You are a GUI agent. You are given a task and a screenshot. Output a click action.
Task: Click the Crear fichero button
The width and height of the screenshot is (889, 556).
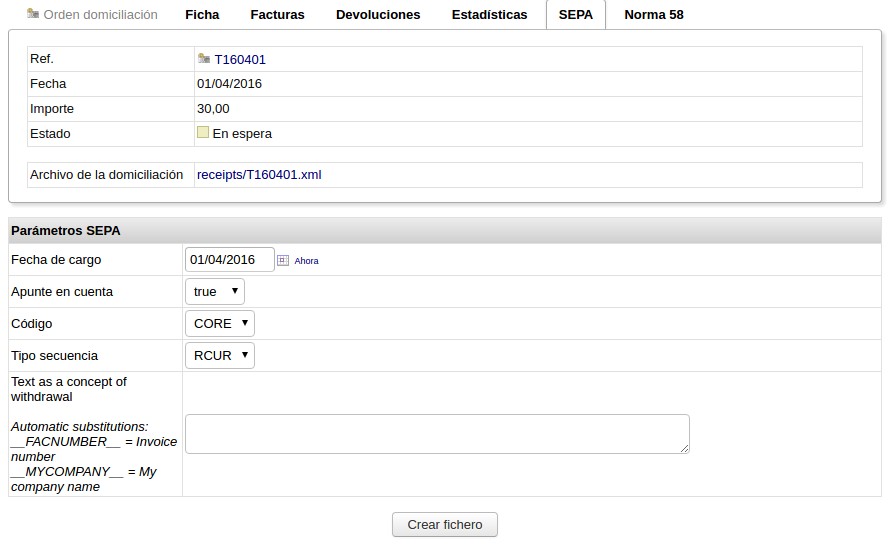coord(444,525)
